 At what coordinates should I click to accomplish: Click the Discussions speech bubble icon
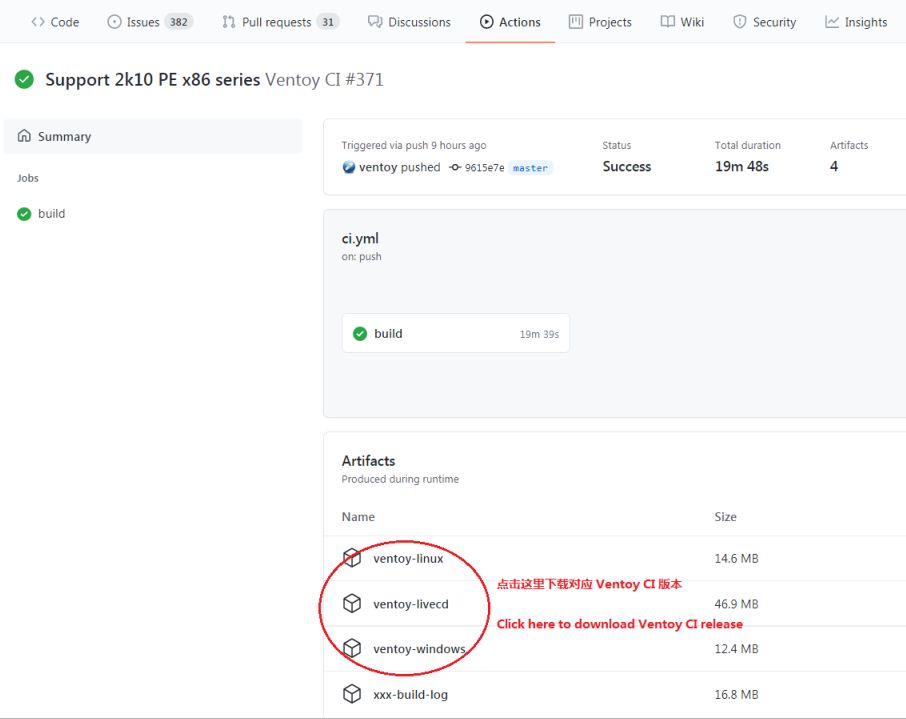coord(375,22)
